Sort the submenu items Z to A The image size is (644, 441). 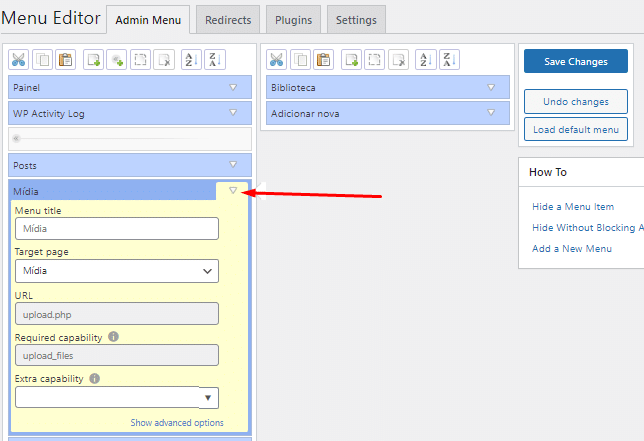click(x=448, y=60)
